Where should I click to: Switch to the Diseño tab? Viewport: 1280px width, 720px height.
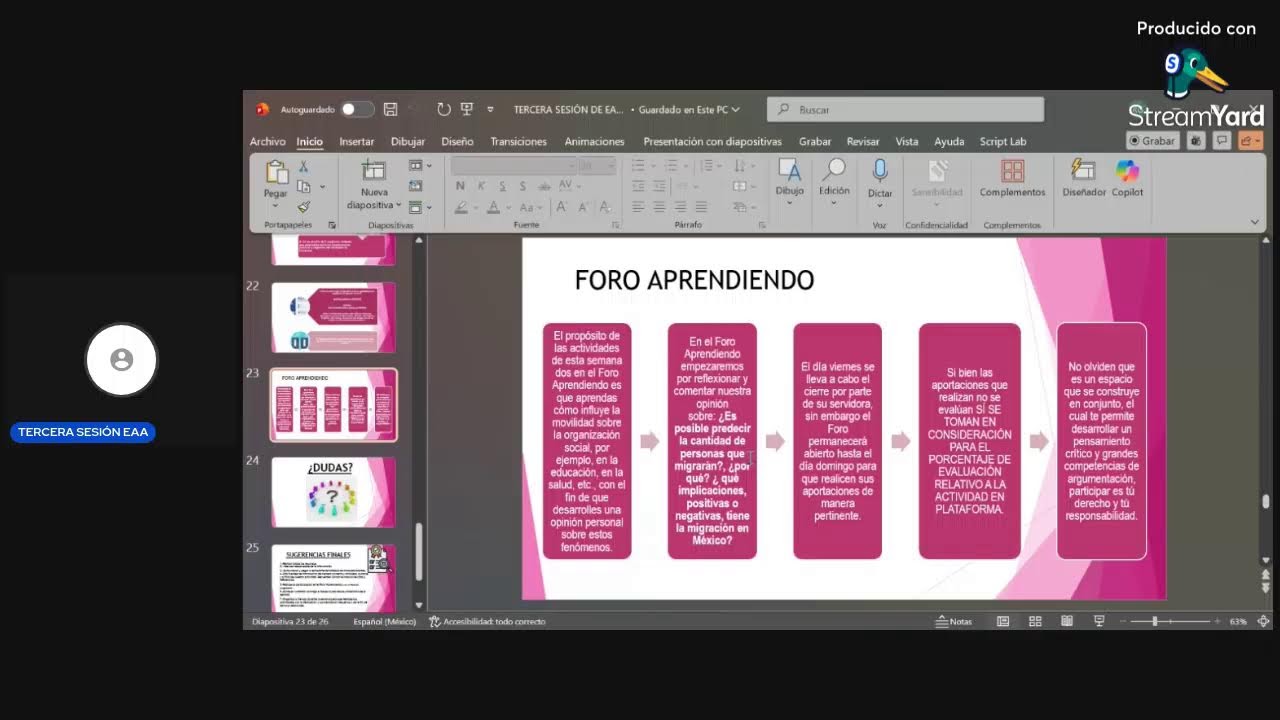tap(457, 142)
